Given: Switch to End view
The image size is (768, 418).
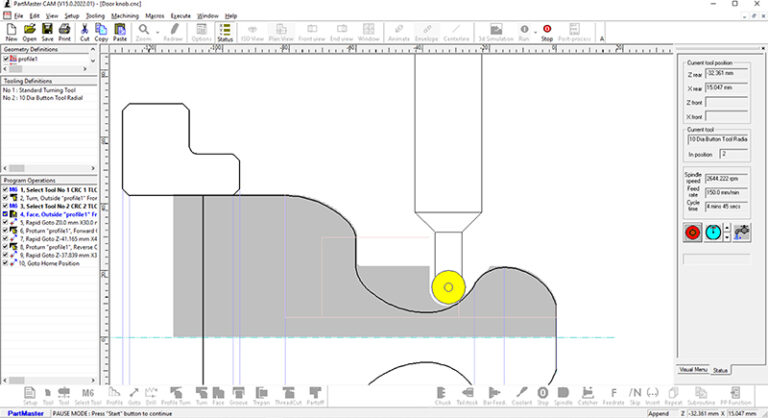Looking at the screenshot, I should point(341,32).
